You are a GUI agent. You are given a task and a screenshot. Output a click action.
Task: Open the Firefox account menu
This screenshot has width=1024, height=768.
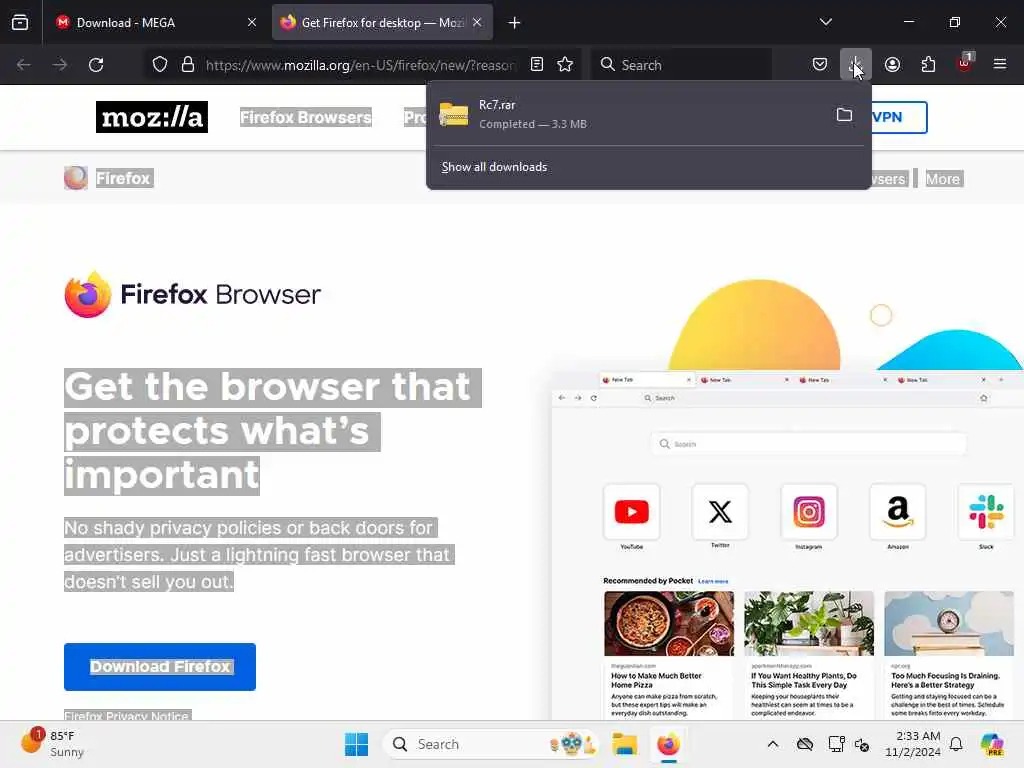click(892, 64)
